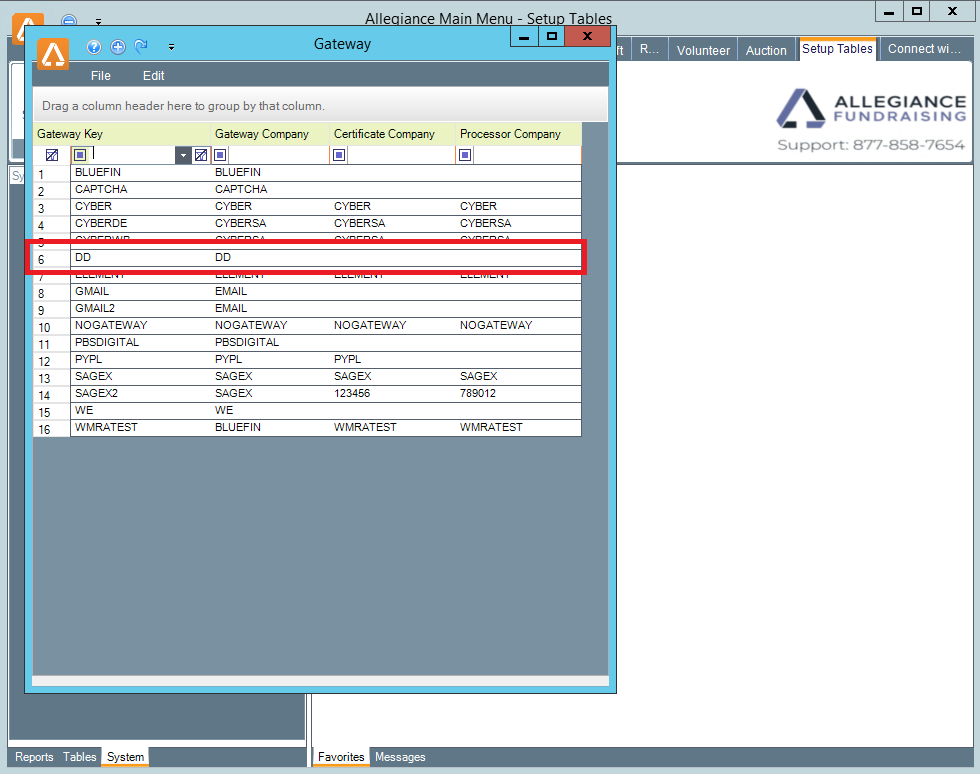This screenshot has width=980, height=774.
Task: Click the Certificate Company filter operator icon
Action: click(x=339, y=155)
